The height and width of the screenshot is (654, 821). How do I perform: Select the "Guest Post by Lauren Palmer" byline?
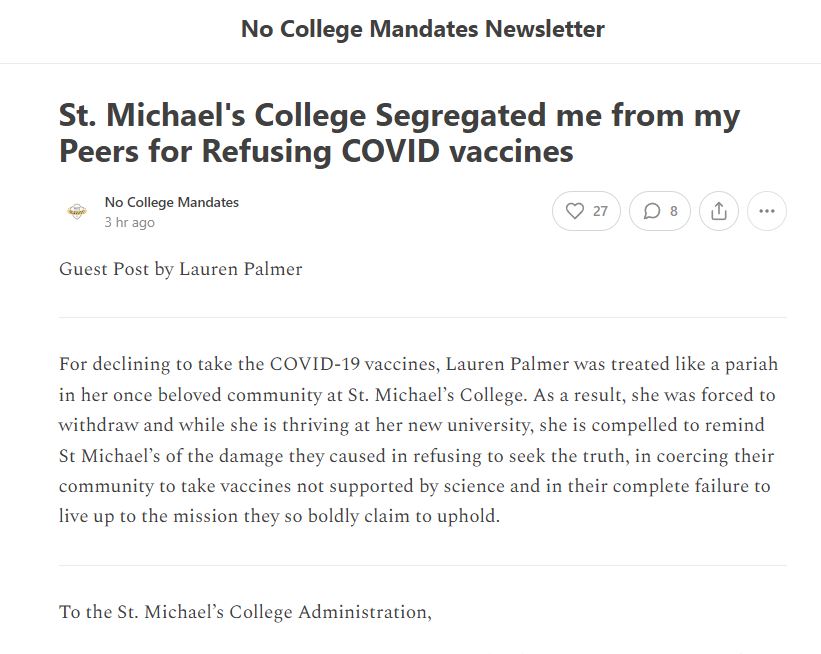(180, 269)
